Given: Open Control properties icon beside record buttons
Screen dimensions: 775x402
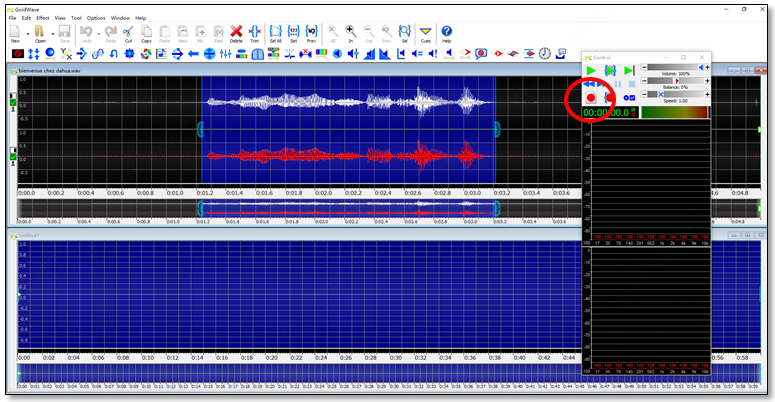Looking at the screenshot, I should (629, 98).
